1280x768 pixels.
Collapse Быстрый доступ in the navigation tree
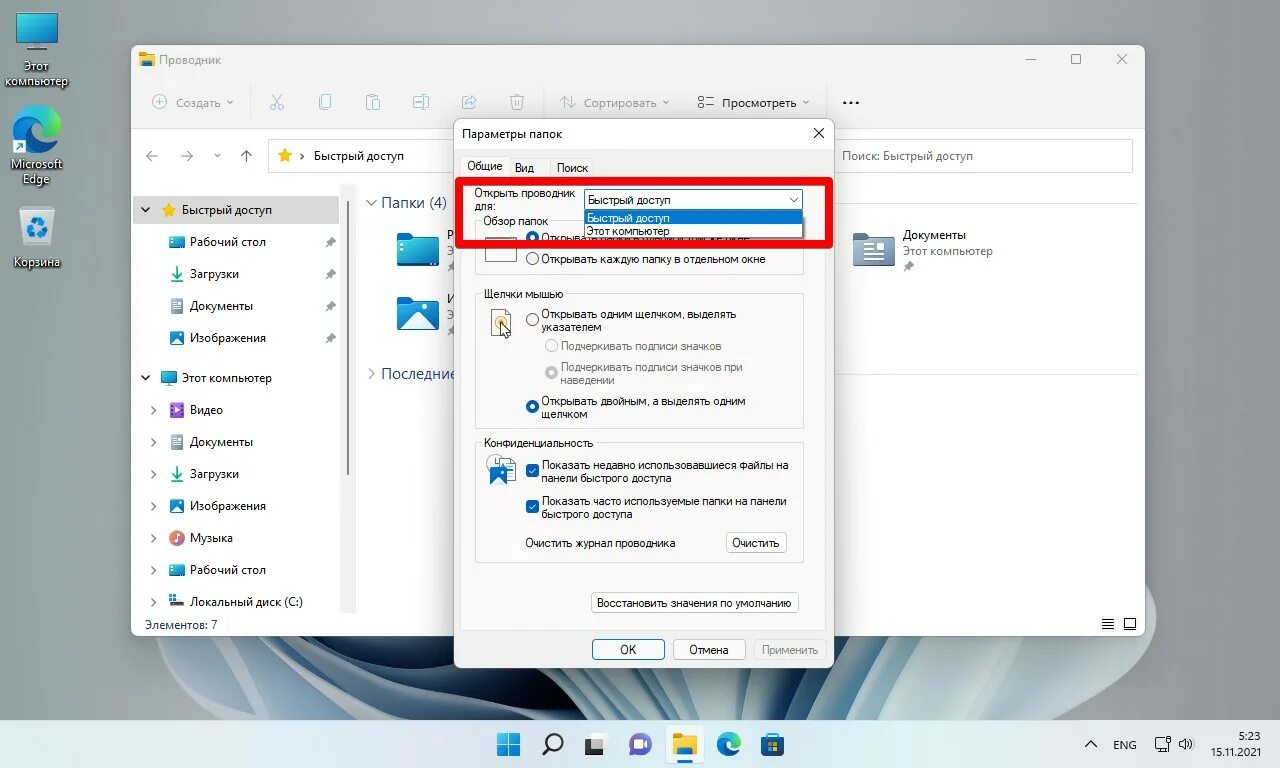[x=146, y=210]
